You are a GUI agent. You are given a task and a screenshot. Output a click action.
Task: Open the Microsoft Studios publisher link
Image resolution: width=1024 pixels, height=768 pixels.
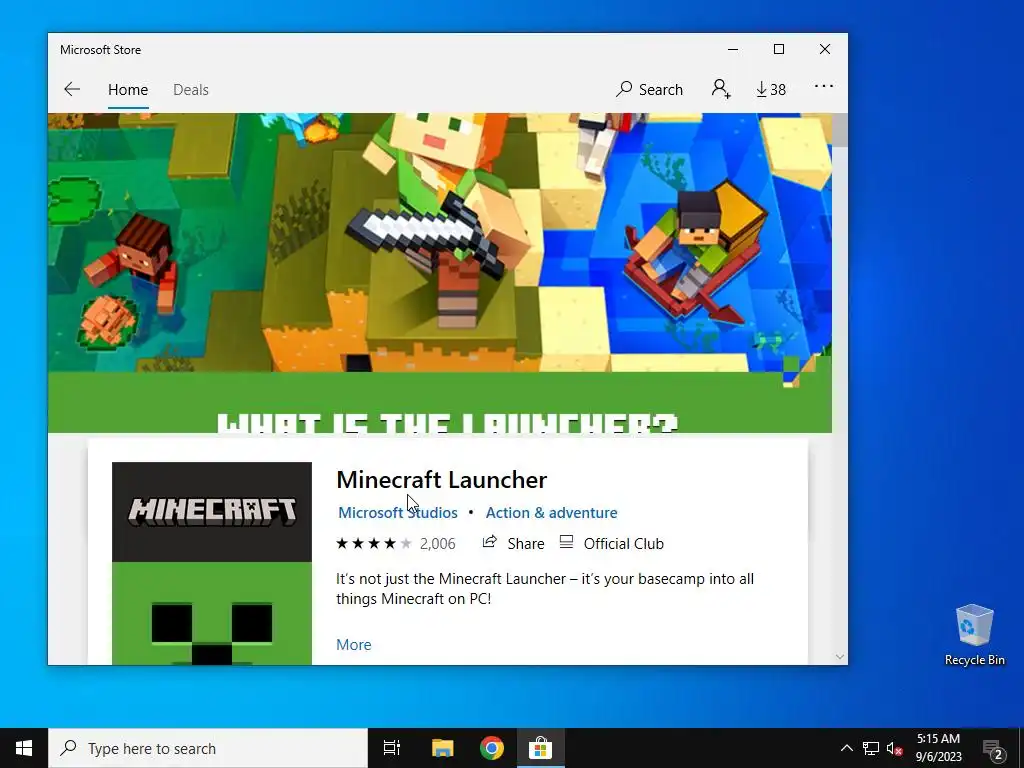398,513
